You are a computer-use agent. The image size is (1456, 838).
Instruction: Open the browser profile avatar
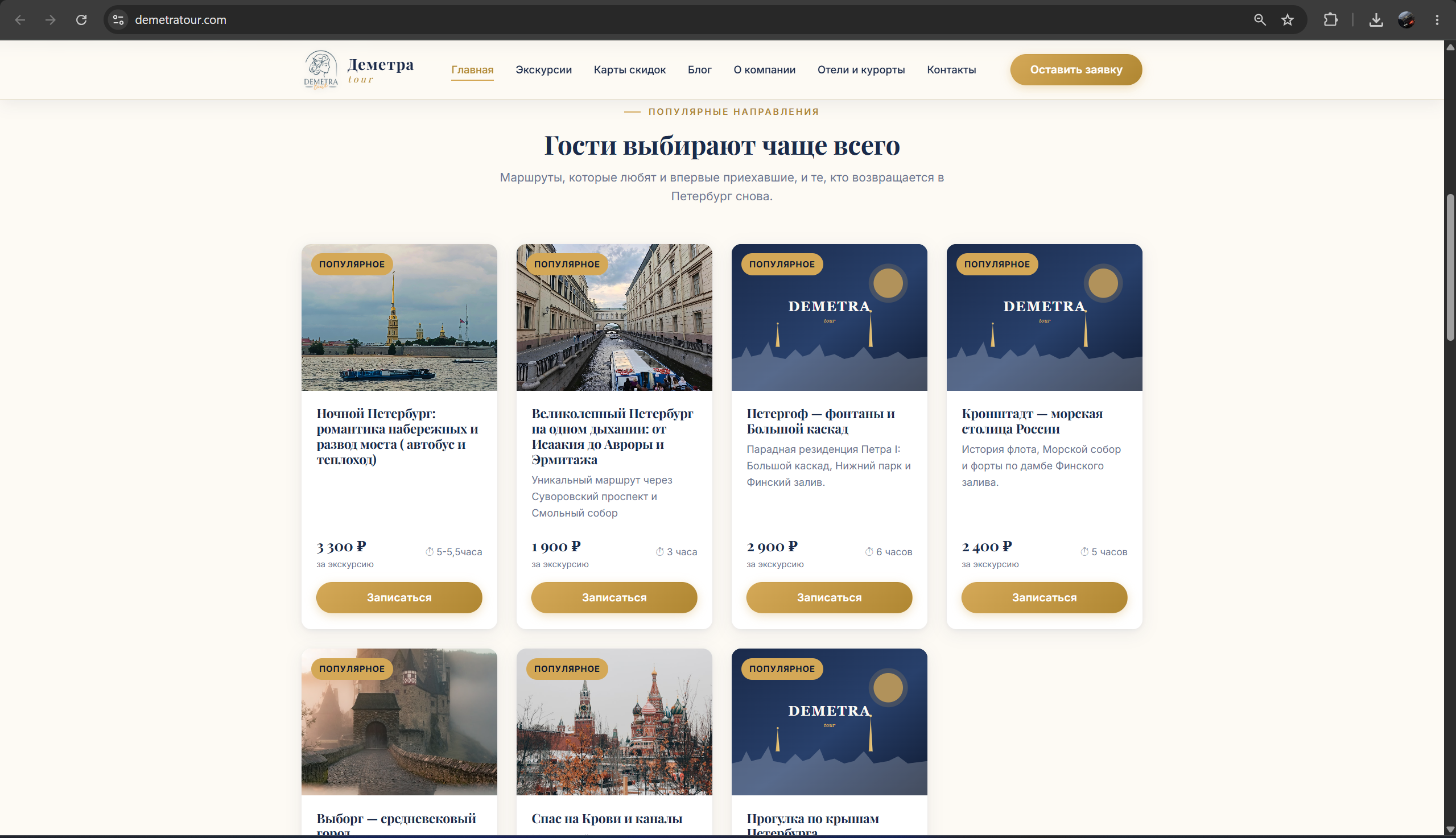[x=1406, y=20]
